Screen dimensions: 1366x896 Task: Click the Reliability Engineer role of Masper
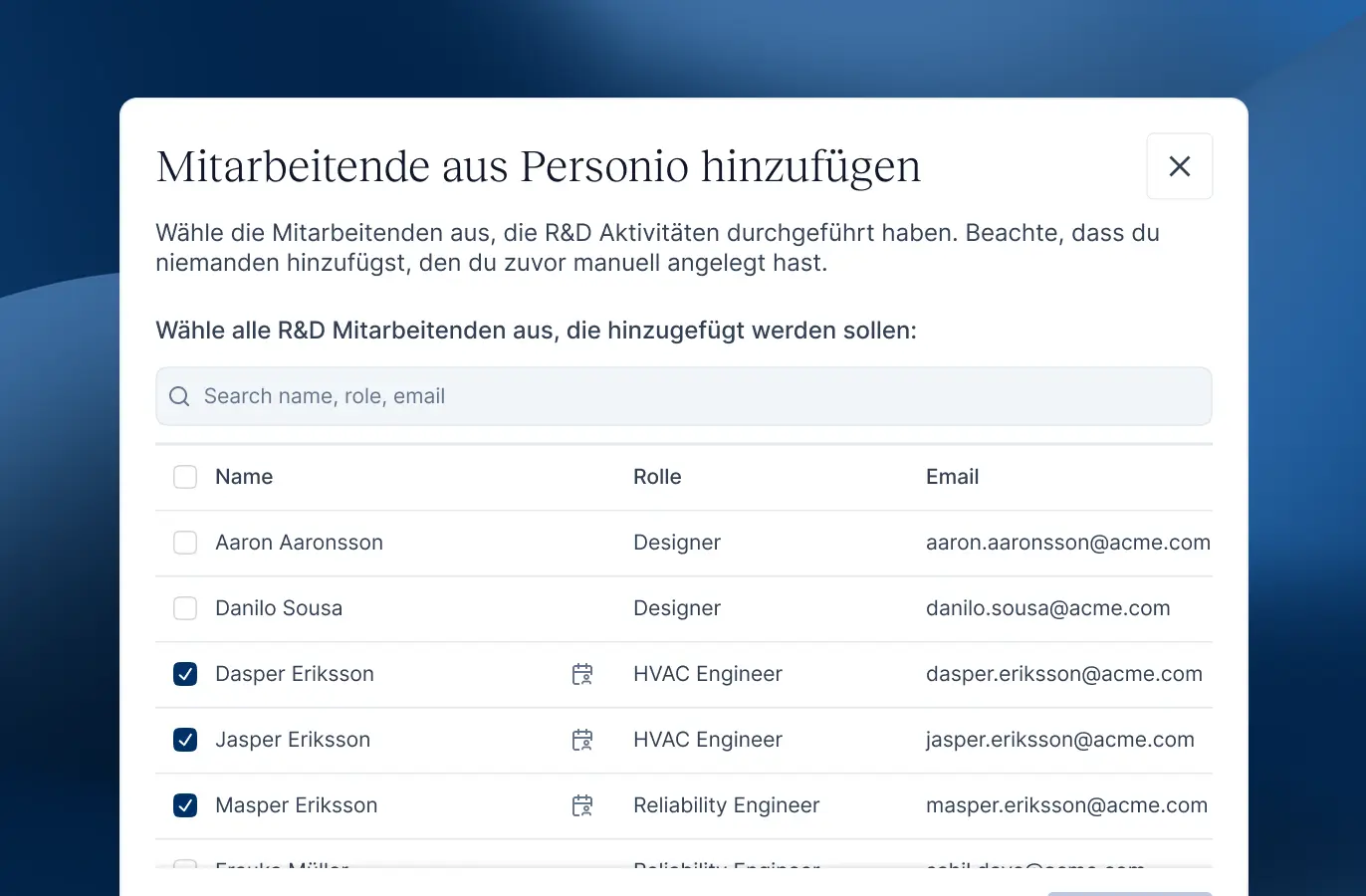click(726, 805)
